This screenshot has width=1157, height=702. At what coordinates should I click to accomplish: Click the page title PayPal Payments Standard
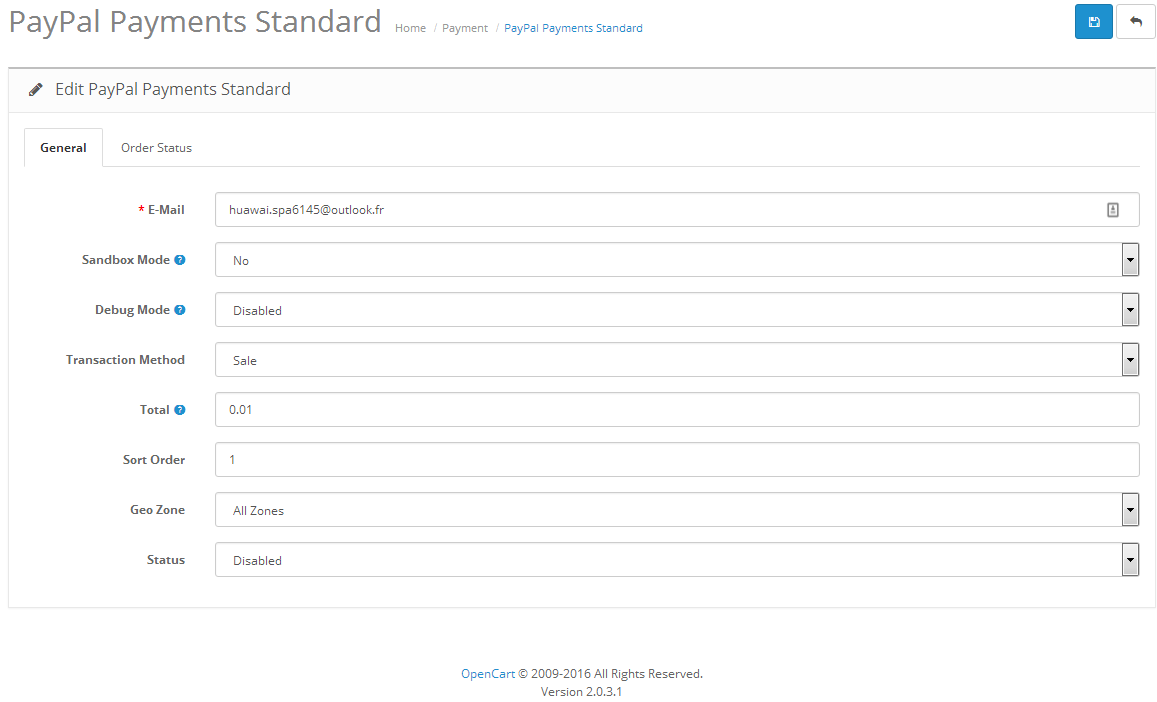coord(195,21)
